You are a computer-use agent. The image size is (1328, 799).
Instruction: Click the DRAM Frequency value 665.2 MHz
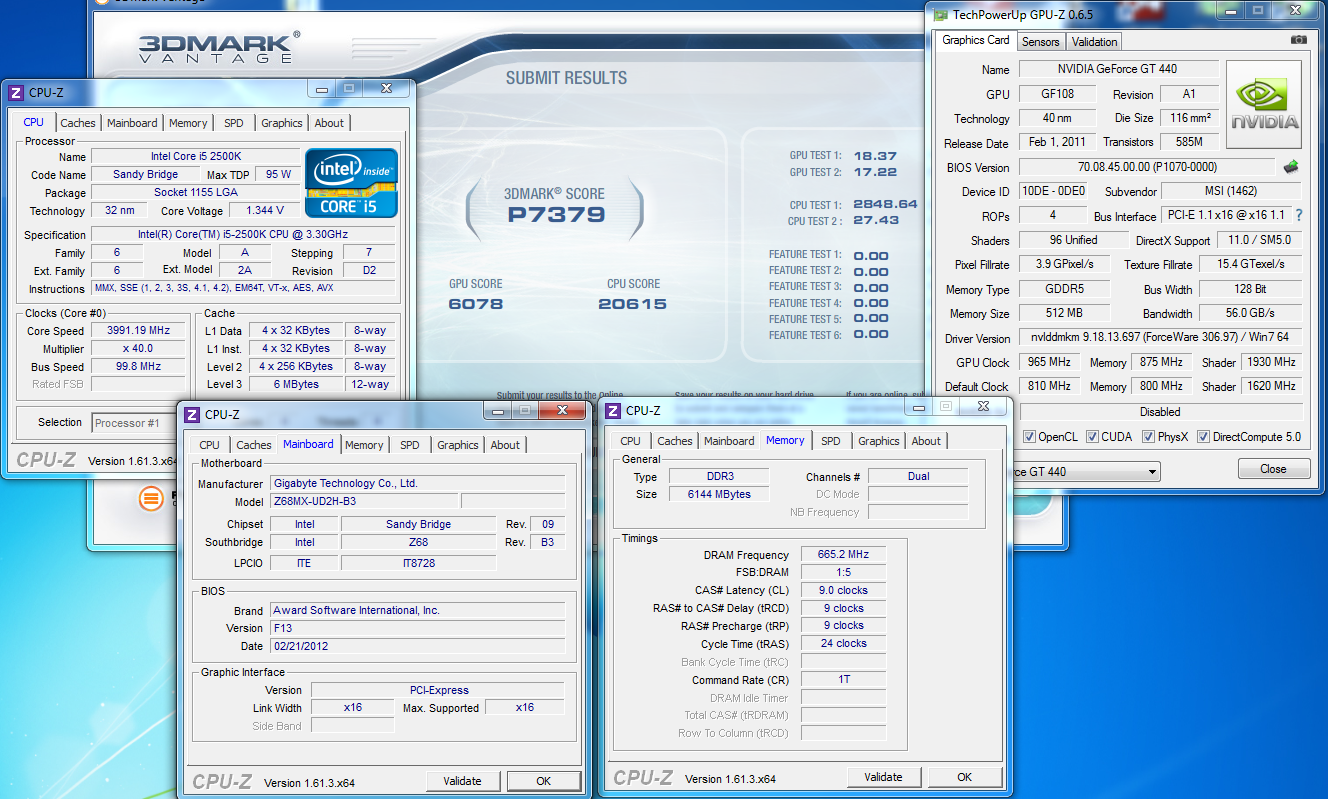[843, 555]
